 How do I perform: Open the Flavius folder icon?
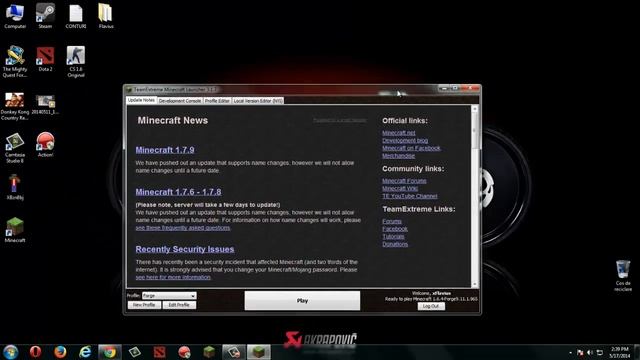pos(106,16)
